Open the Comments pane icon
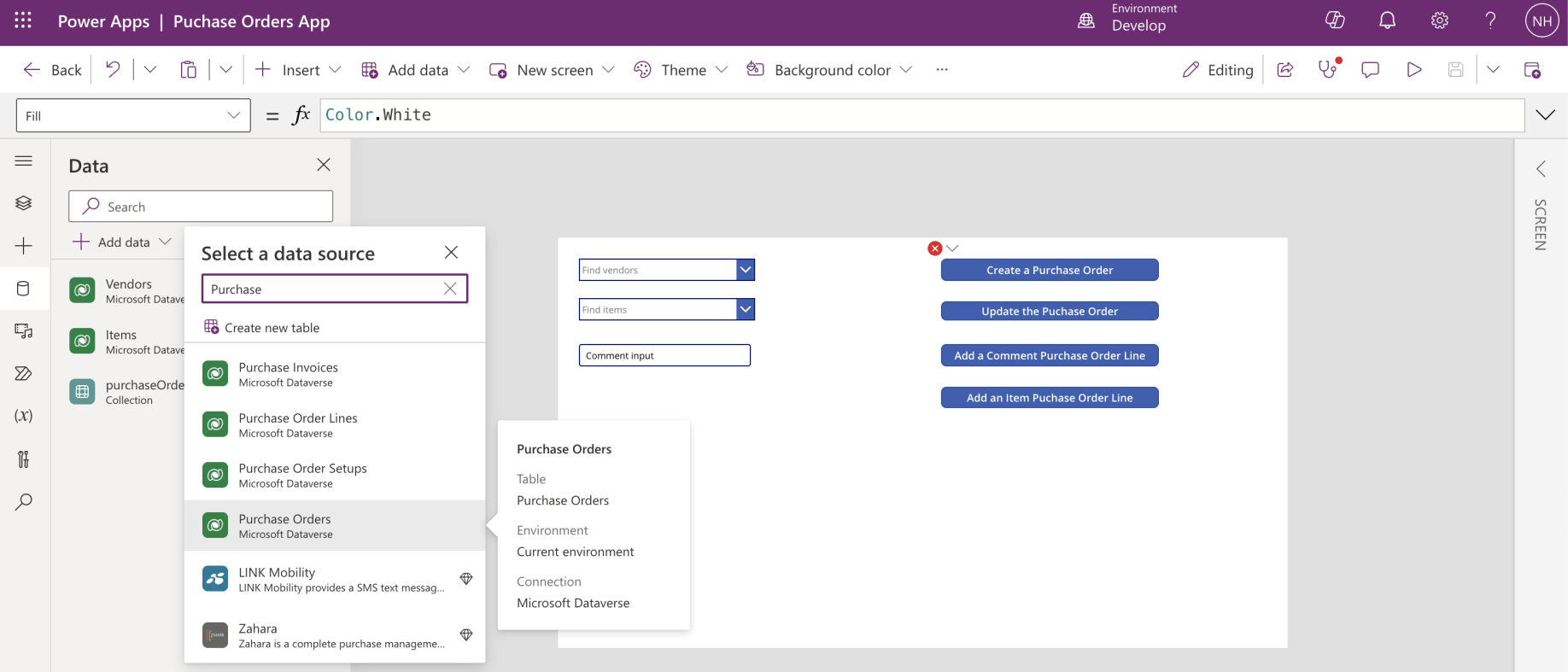The width and height of the screenshot is (1568, 672). pyautogui.click(x=1371, y=70)
